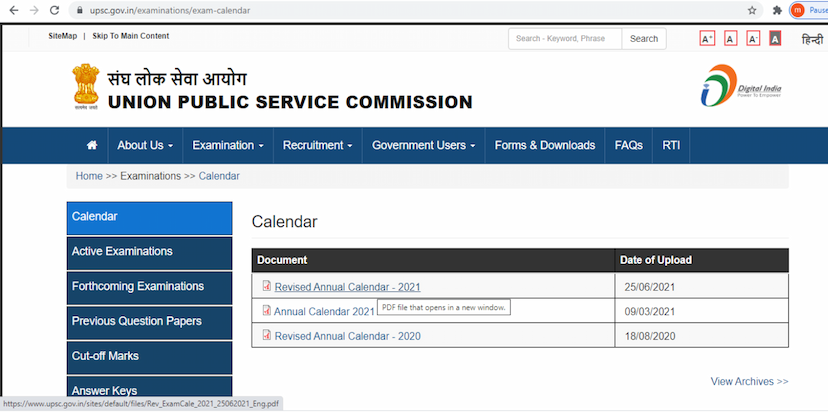Click the Calendar breadcrumb link
Image resolution: width=828 pixels, height=412 pixels.
coord(219,176)
